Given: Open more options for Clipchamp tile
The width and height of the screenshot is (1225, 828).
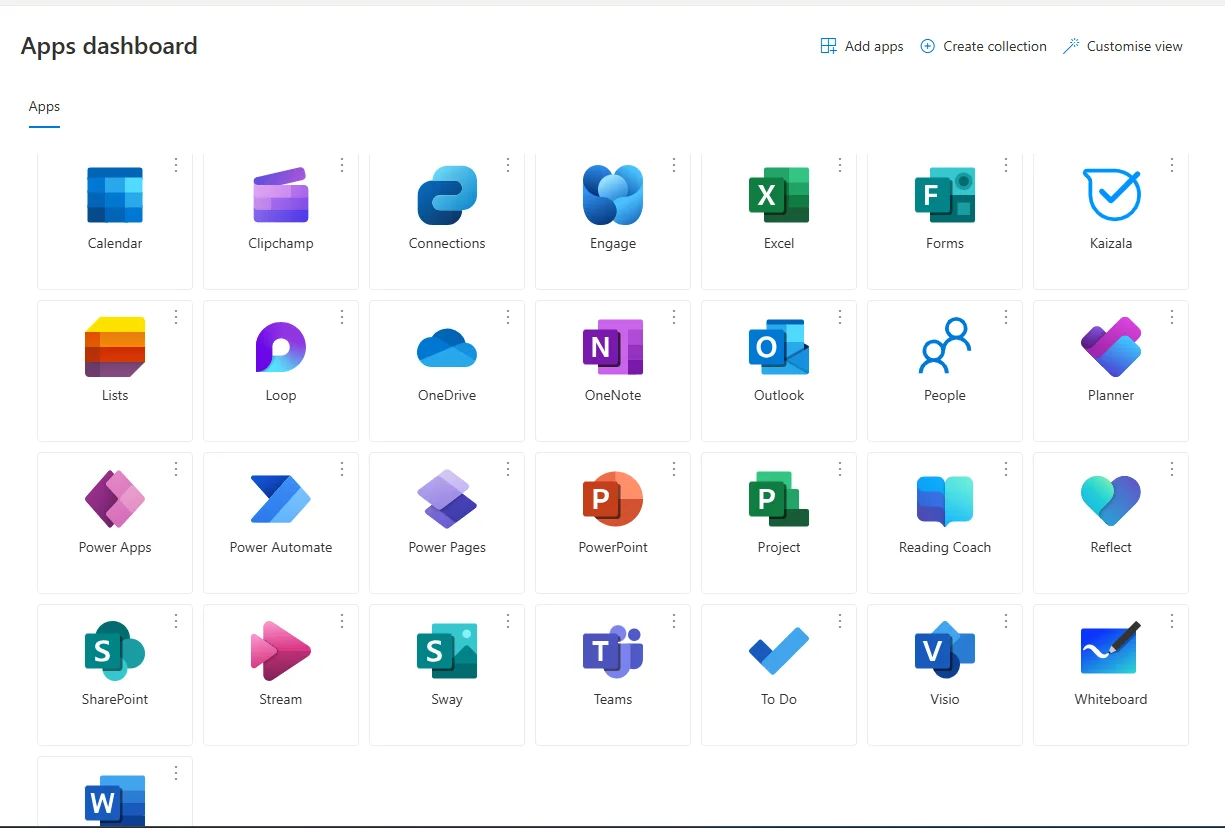Looking at the screenshot, I should pyautogui.click(x=342, y=165).
